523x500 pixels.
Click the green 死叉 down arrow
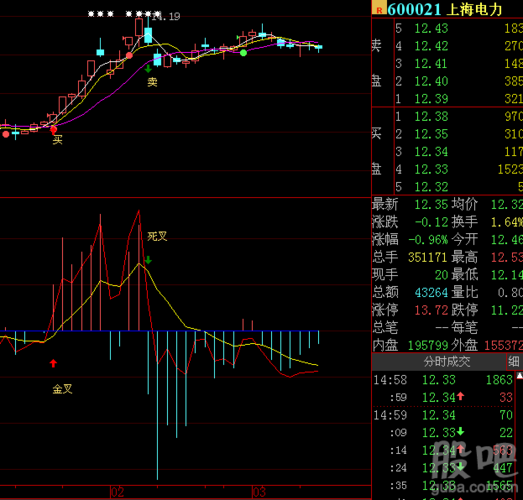148,260
